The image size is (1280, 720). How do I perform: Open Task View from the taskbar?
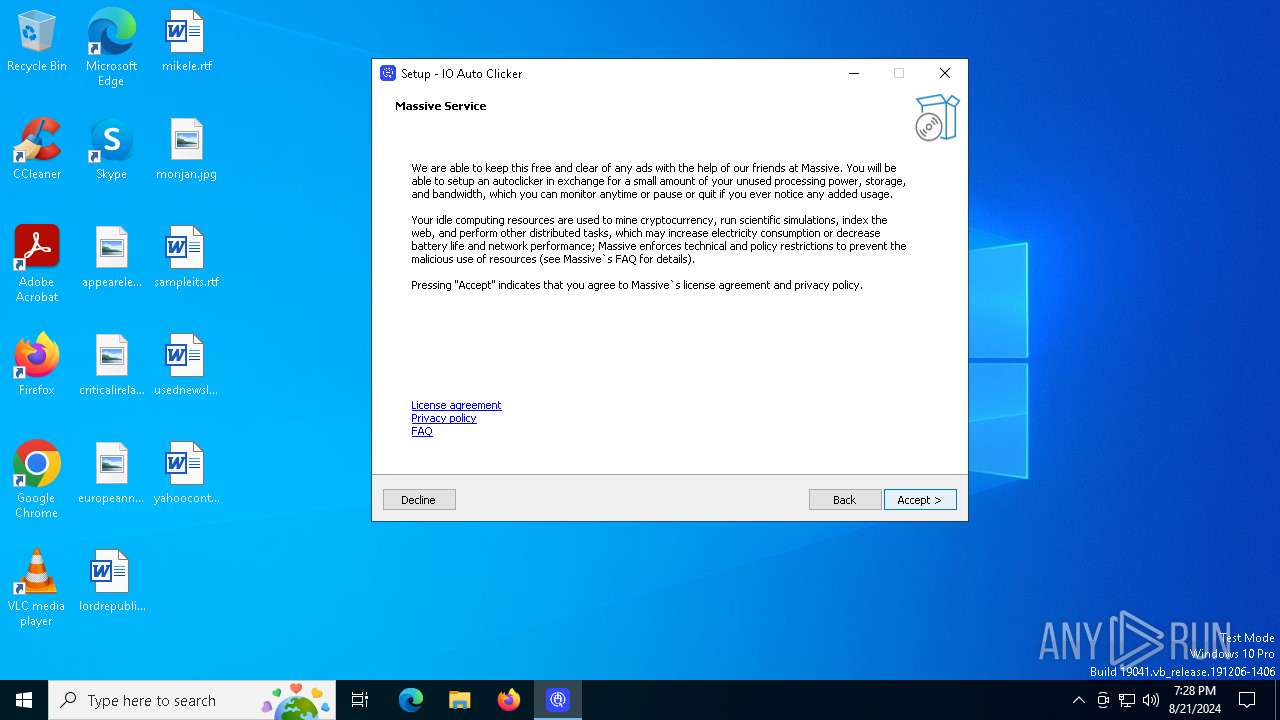pyautogui.click(x=360, y=700)
